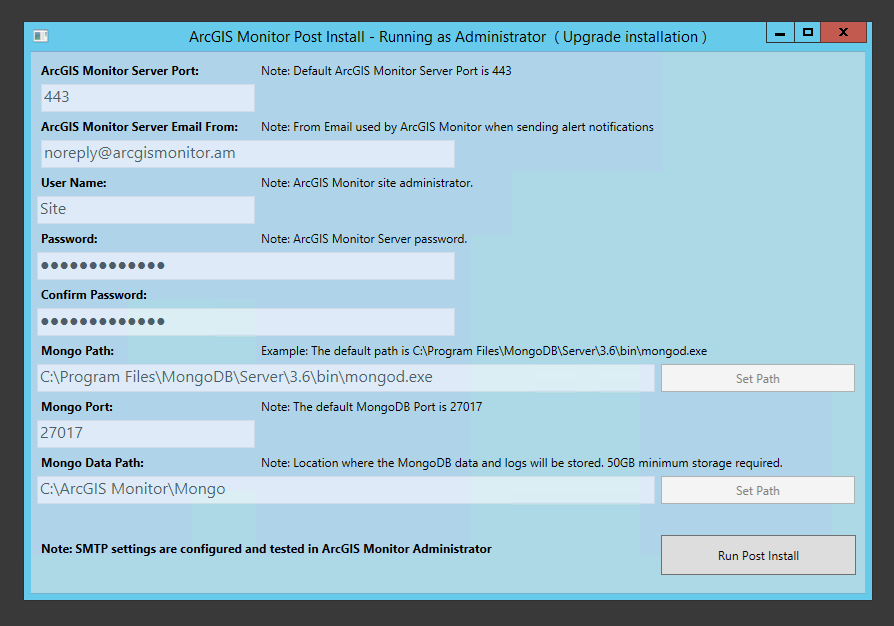
Task: Run the Post Install
Action: (758, 555)
